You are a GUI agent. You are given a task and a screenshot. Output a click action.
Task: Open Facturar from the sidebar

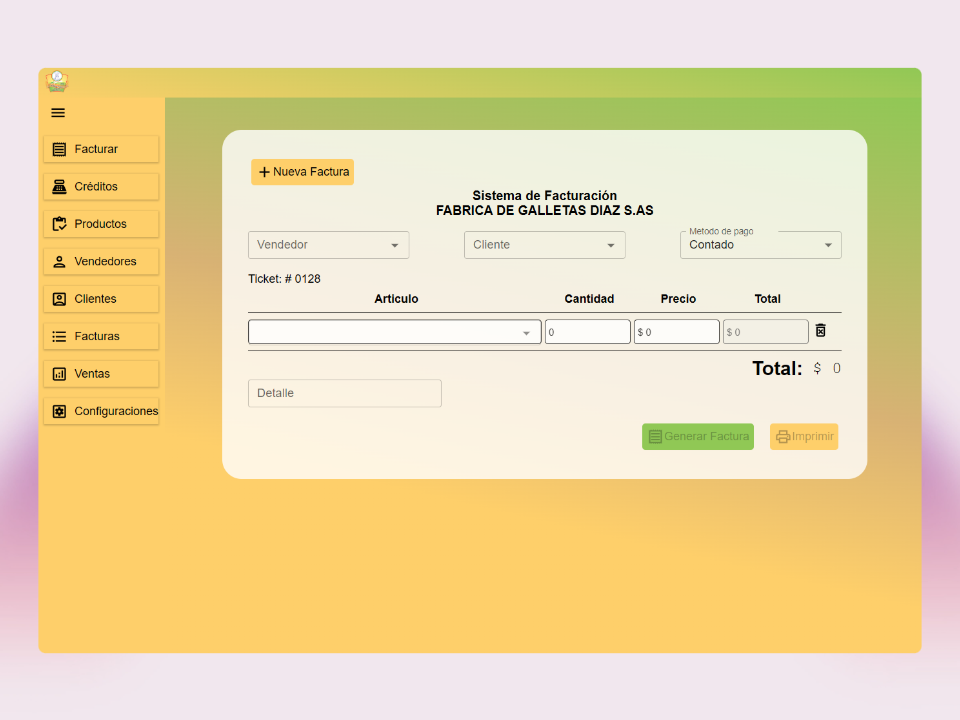pos(101,149)
